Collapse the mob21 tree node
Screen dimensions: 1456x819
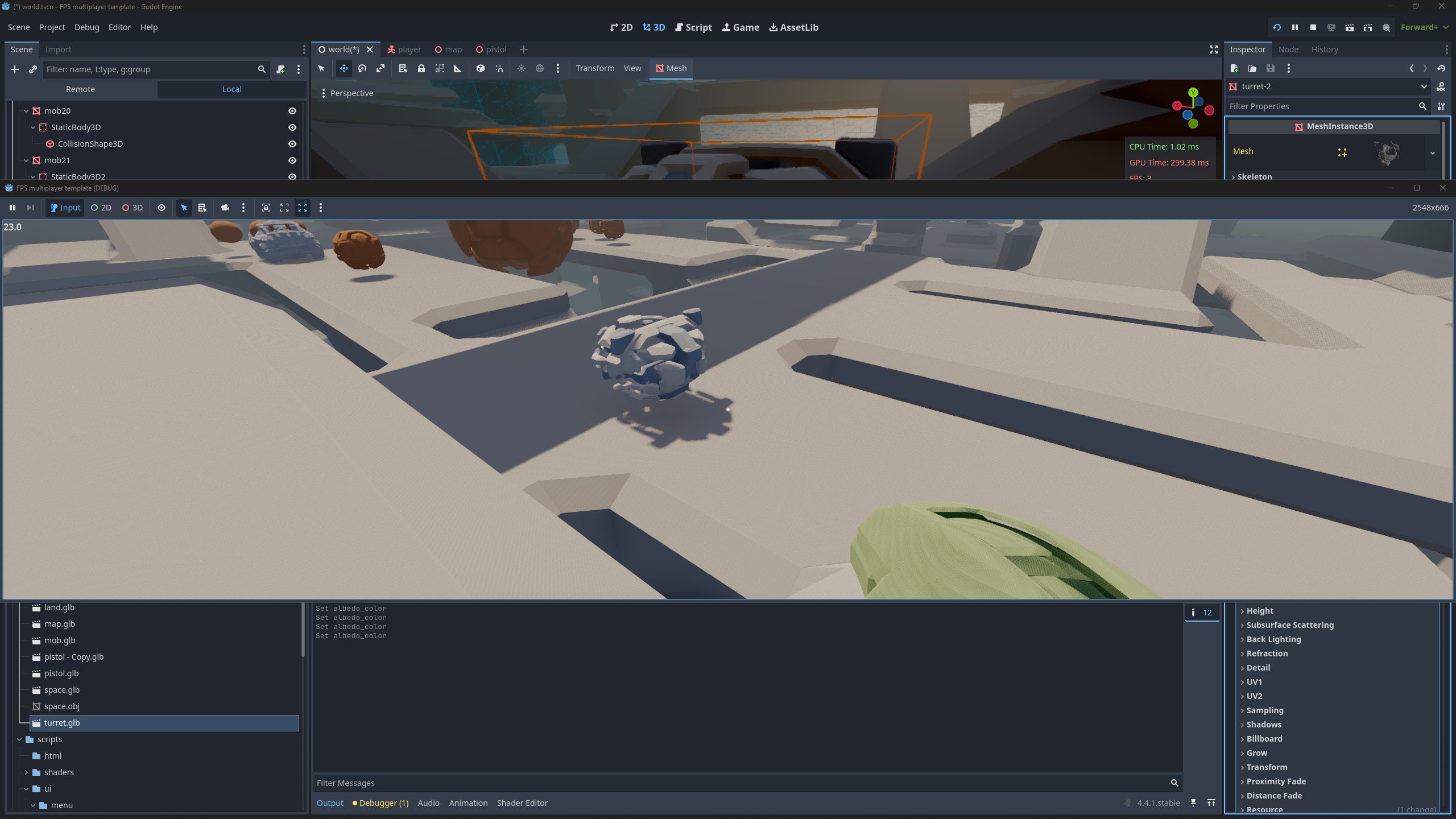[26, 160]
